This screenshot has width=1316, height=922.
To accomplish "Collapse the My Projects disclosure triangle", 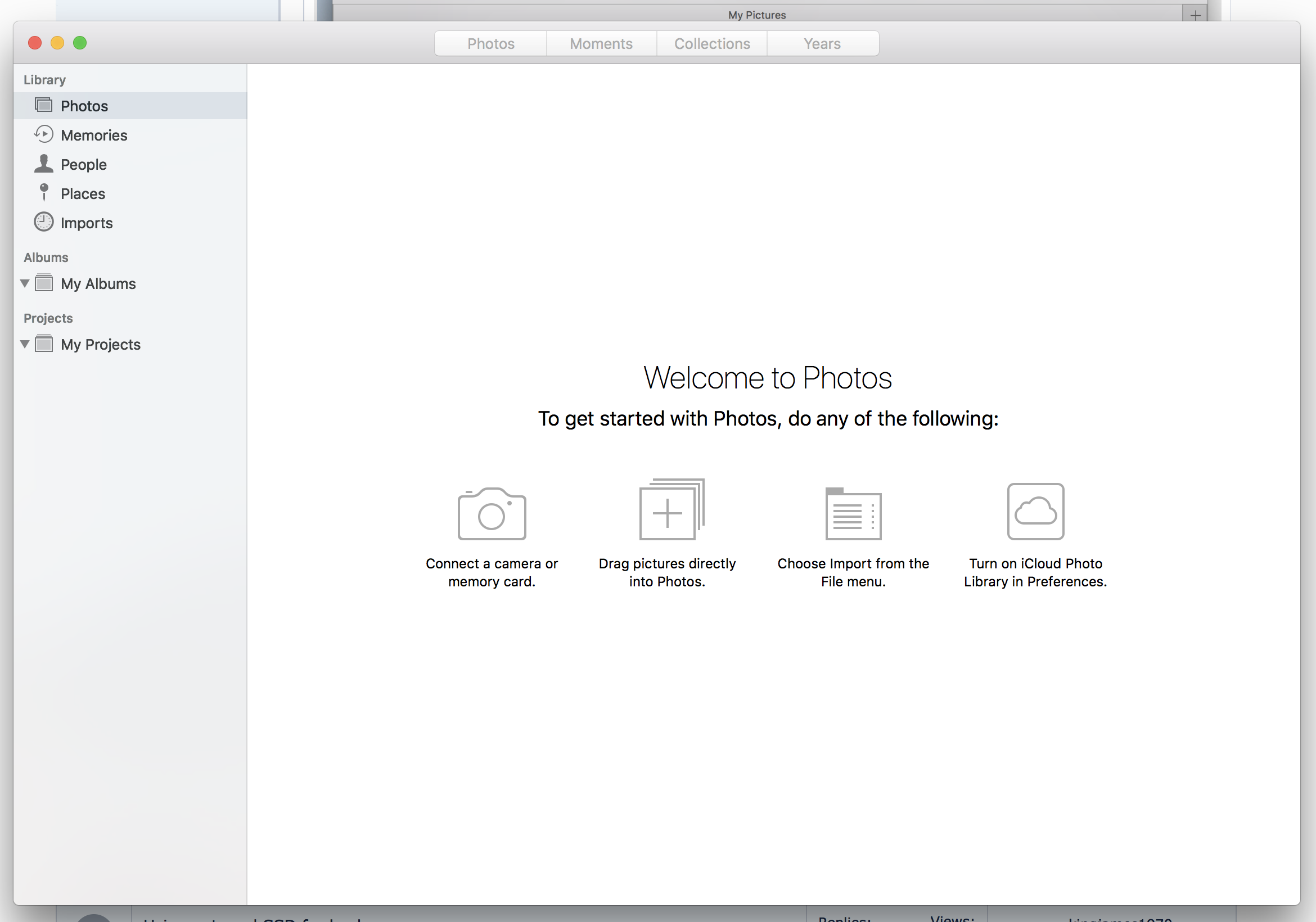I will pyautogui.click(x=25, y=344).
